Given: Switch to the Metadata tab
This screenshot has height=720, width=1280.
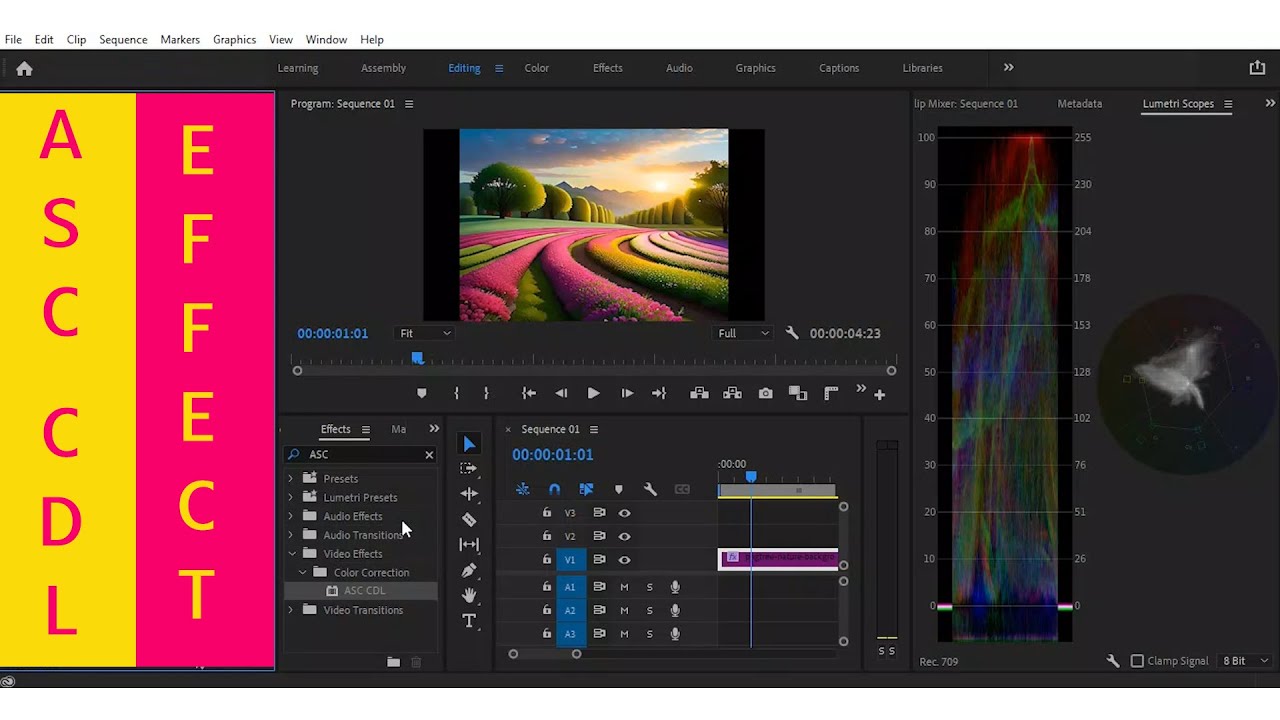Looking at the screenshot, I should click(x=1080, y=103).
